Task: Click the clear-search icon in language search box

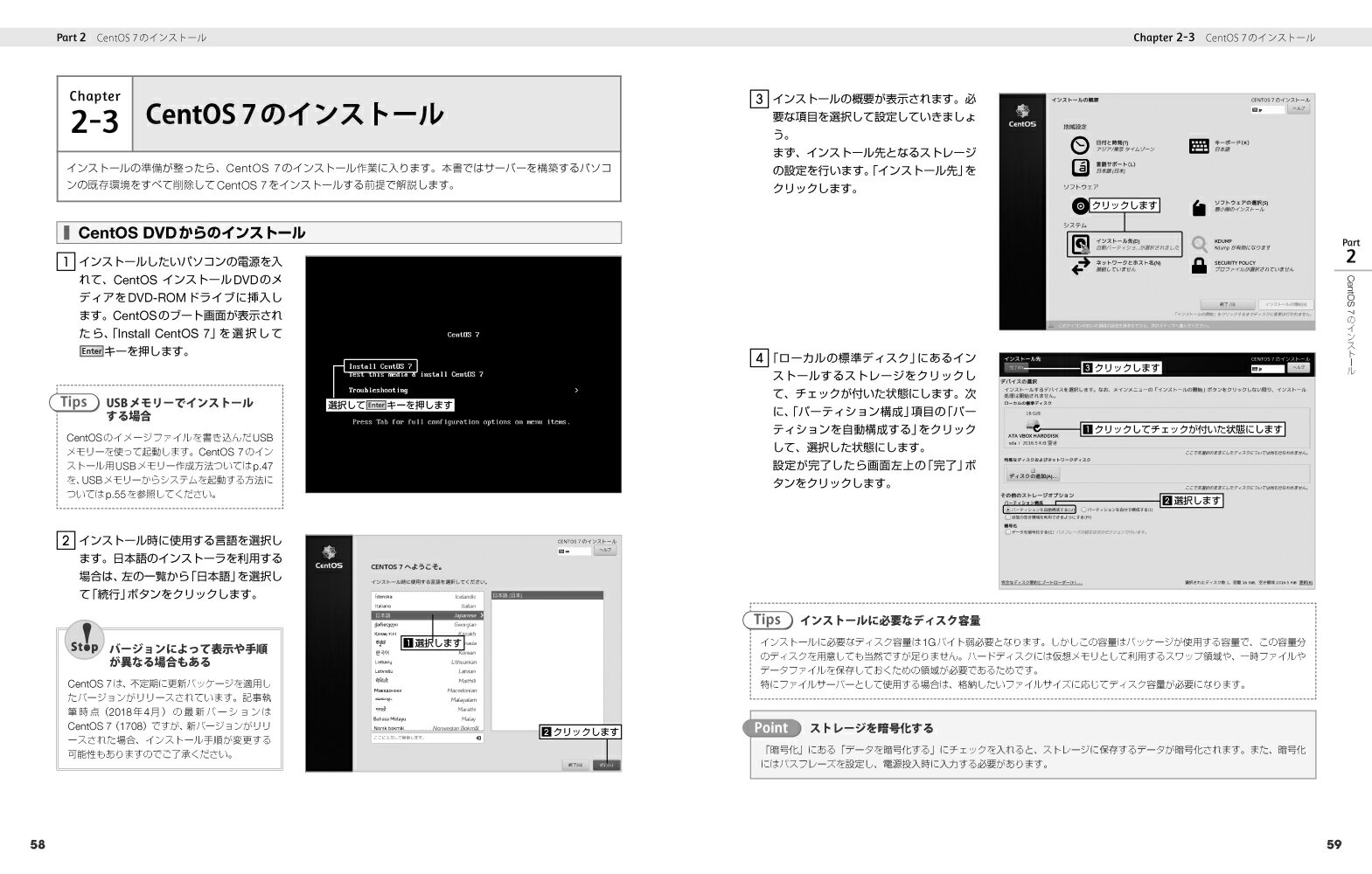Action: pyautogui.click(x=478, y=738)
